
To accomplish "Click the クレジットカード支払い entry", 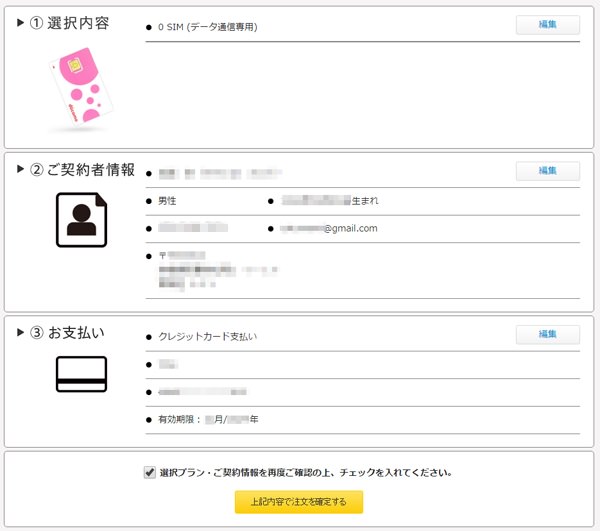I will tap(207, 337).
